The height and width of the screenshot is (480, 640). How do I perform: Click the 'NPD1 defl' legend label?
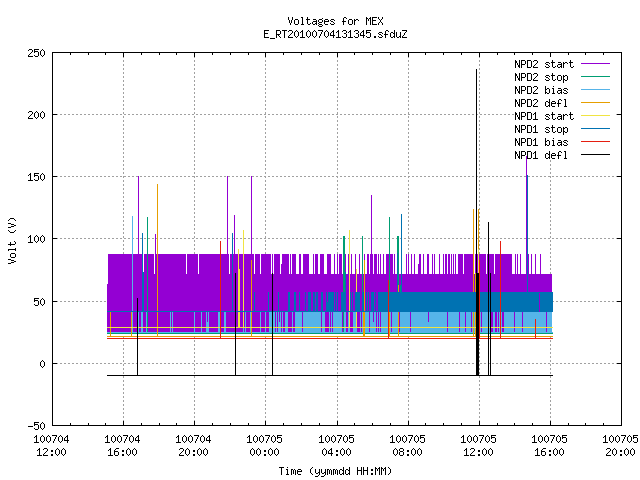pos(541,156)
